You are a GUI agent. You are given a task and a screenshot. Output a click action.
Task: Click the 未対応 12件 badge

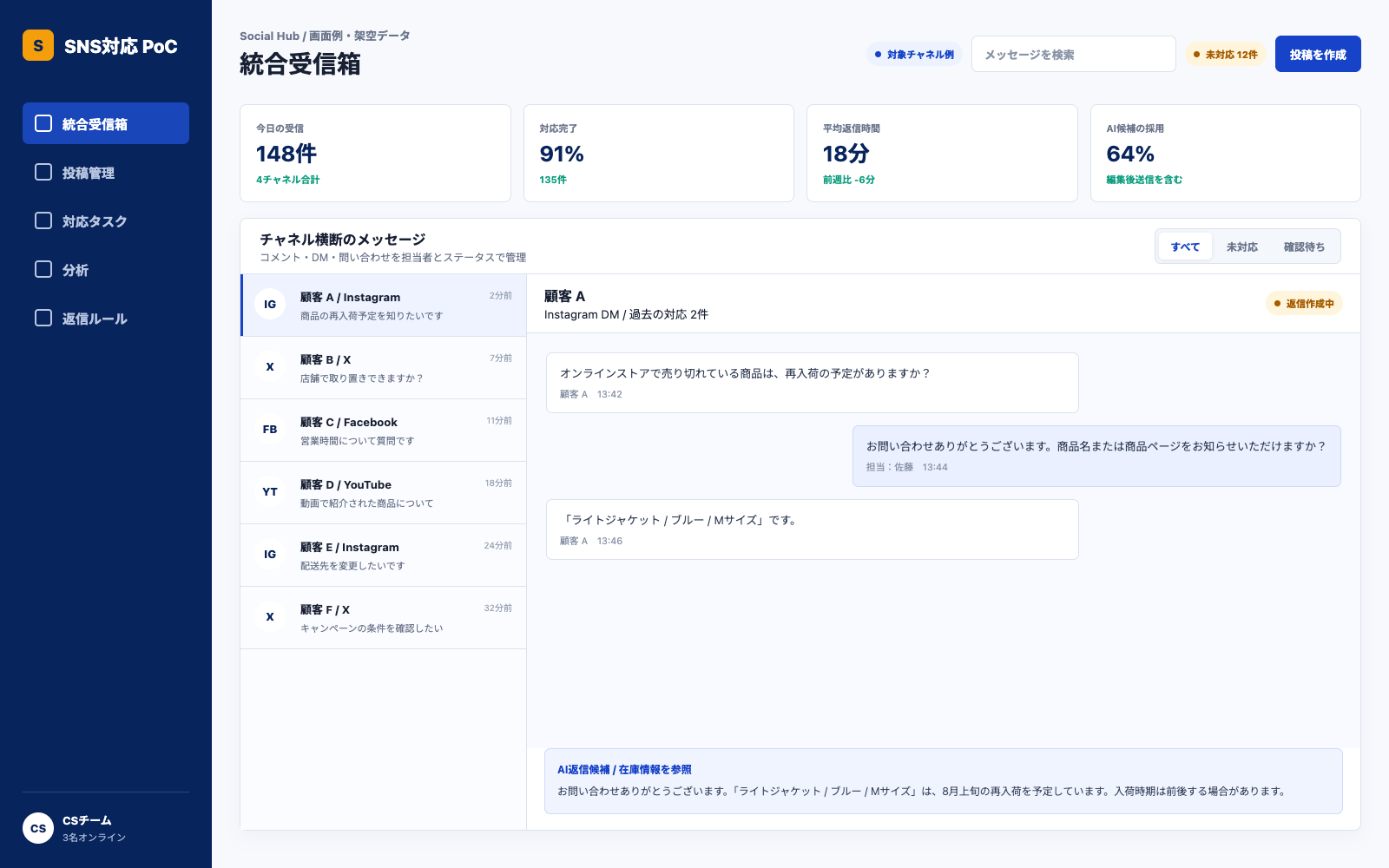[1225, 54]
